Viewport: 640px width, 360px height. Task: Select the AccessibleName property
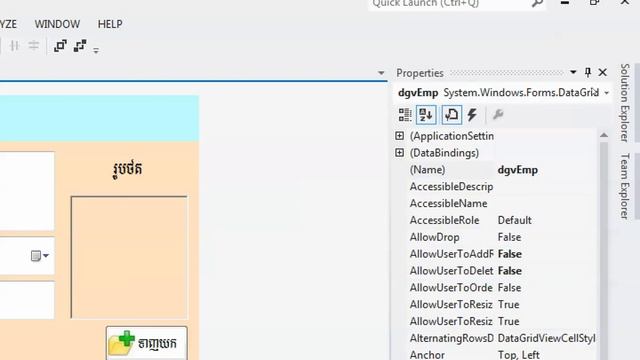pos(448,203)
